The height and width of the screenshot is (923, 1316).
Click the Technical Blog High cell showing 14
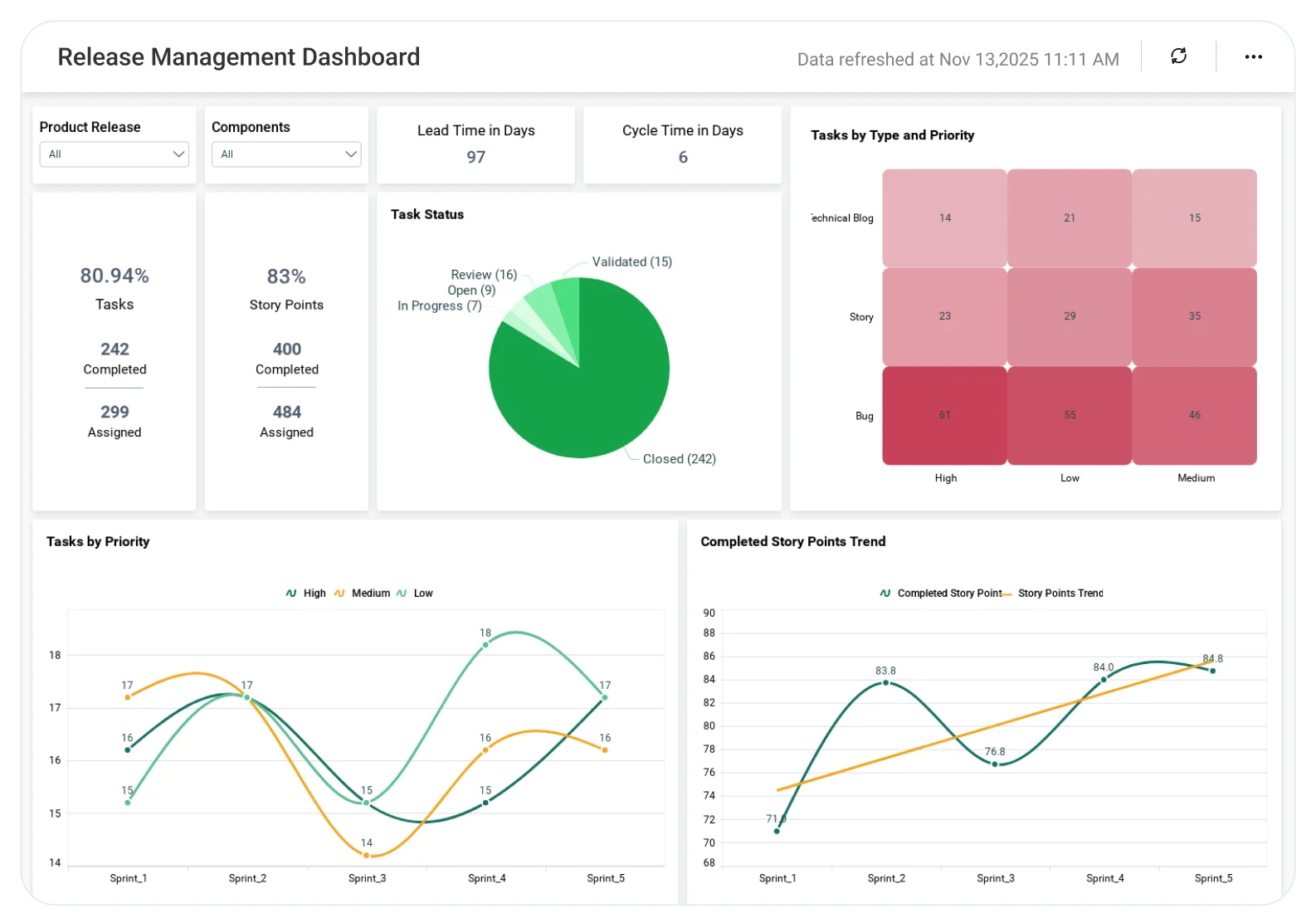(944, 217)
